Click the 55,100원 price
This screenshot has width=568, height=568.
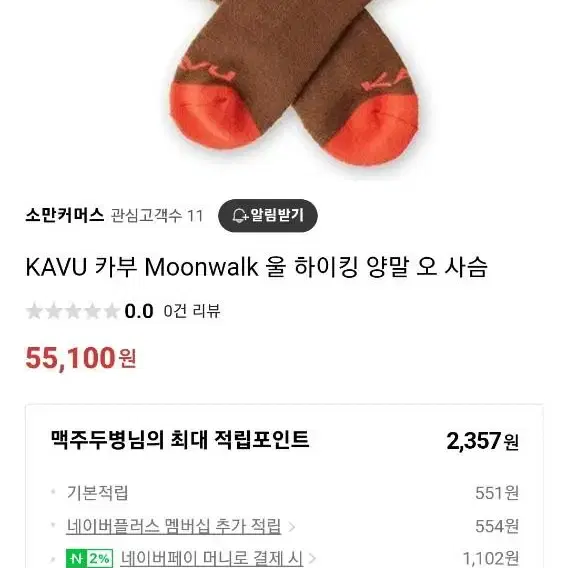(x=81, y=358)
